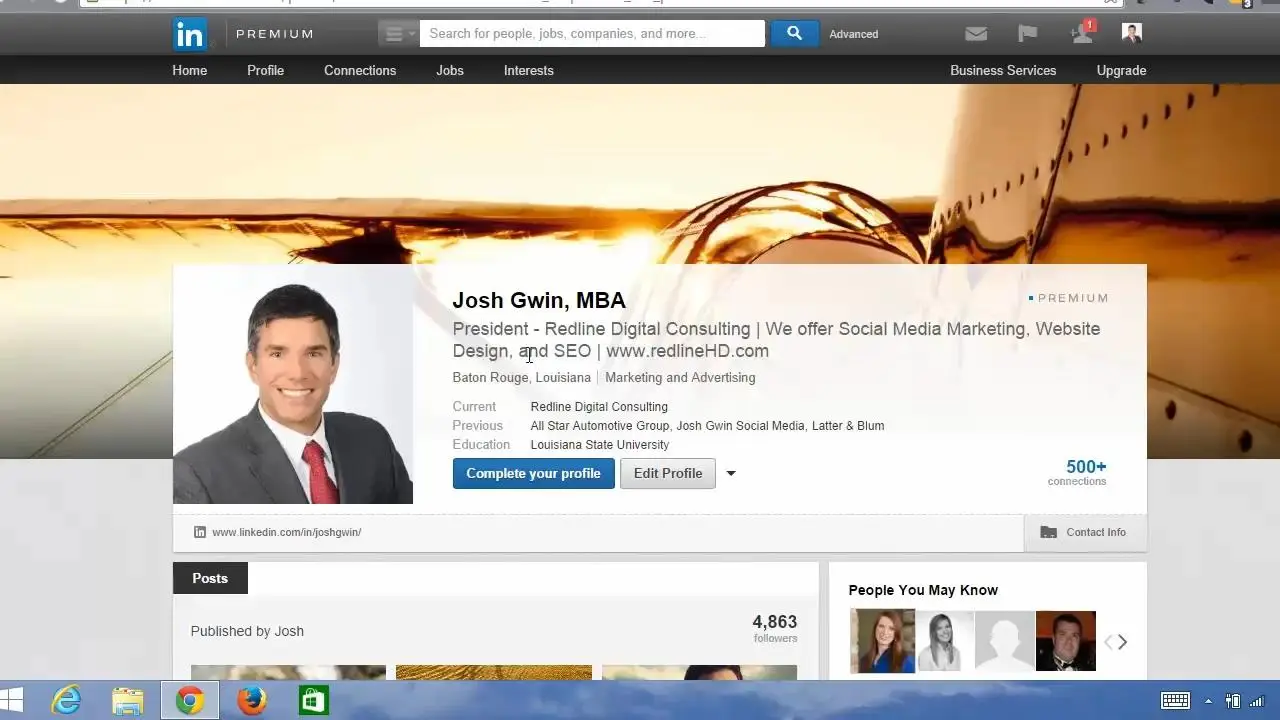Click Complete your profile button

pos(534,473)
